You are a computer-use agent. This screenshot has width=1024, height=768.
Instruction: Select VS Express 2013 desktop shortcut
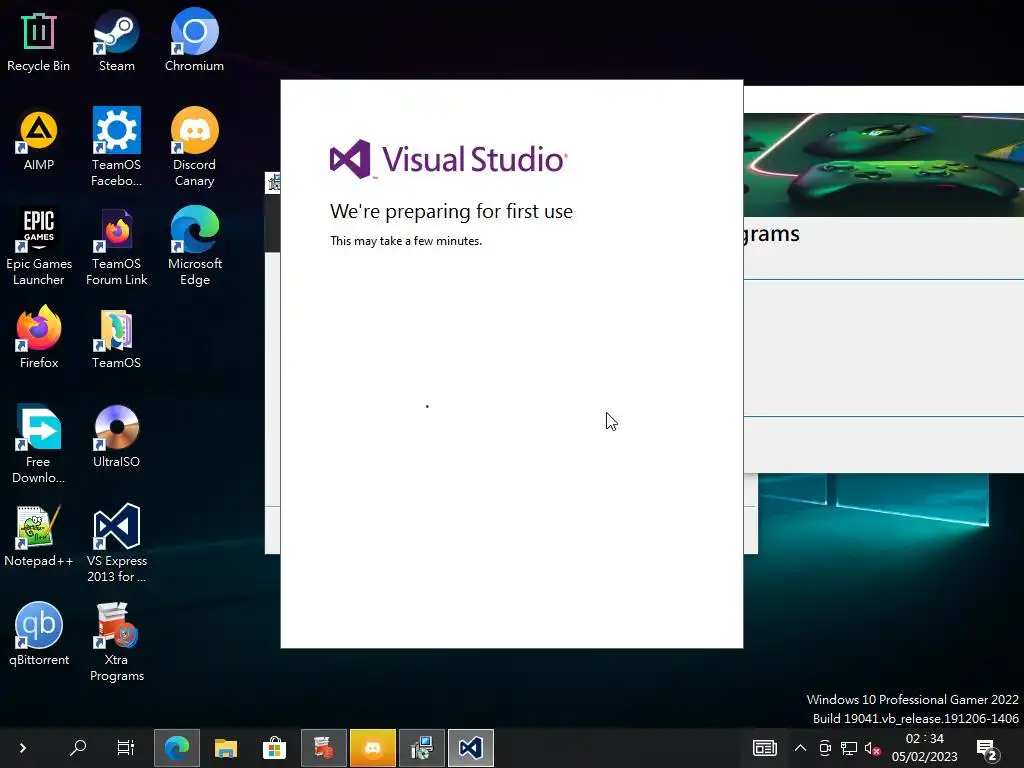pyautogui.click(x=116, y=544)
